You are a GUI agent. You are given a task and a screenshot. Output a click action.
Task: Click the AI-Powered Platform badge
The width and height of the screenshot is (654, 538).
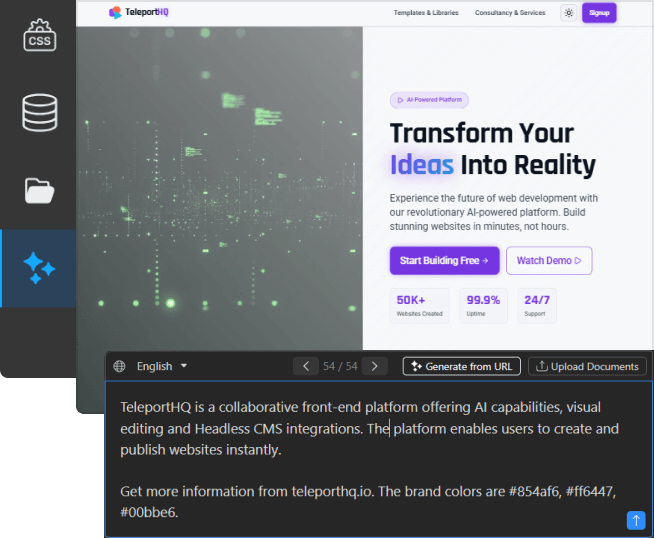tap(429, 100)
